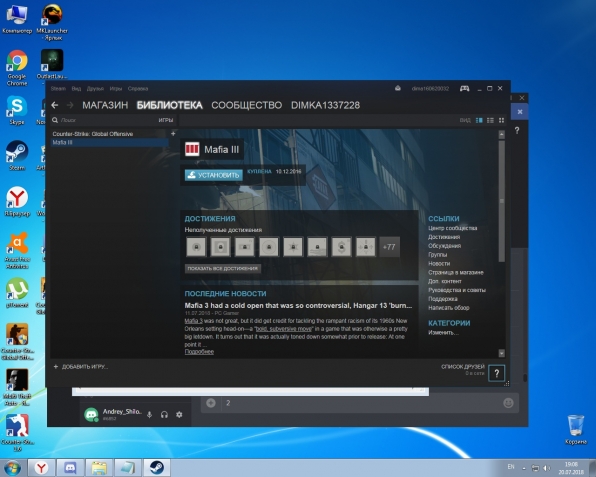The image size is (596, 477).
Task: Select Counter-Strike: Global Offensive in library
Action: point(93,134)
